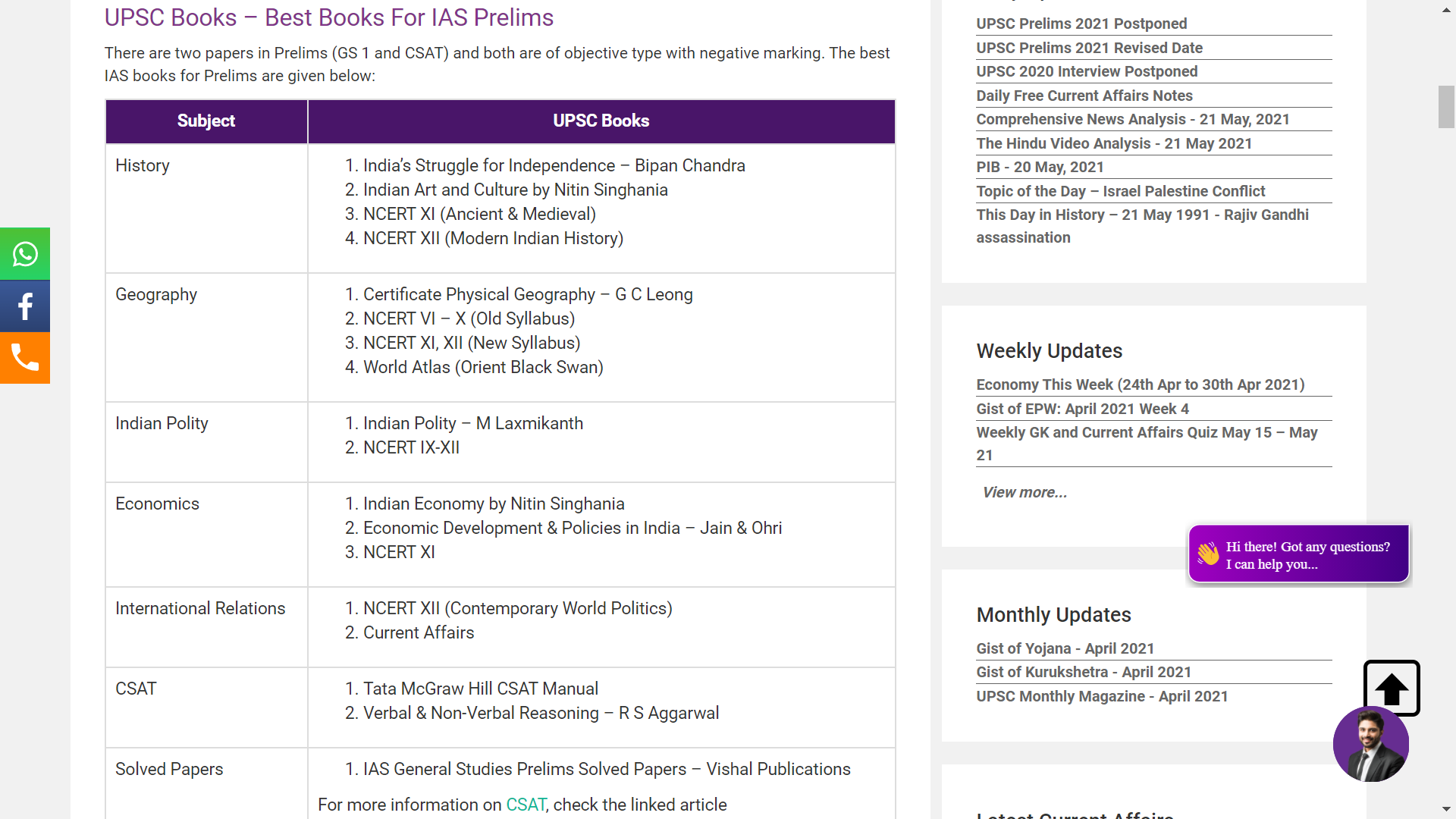The height and width of the screenshot is (819, 1456).
Task: Open Israel Palestine Conflict topic link
Action: 1121,191
